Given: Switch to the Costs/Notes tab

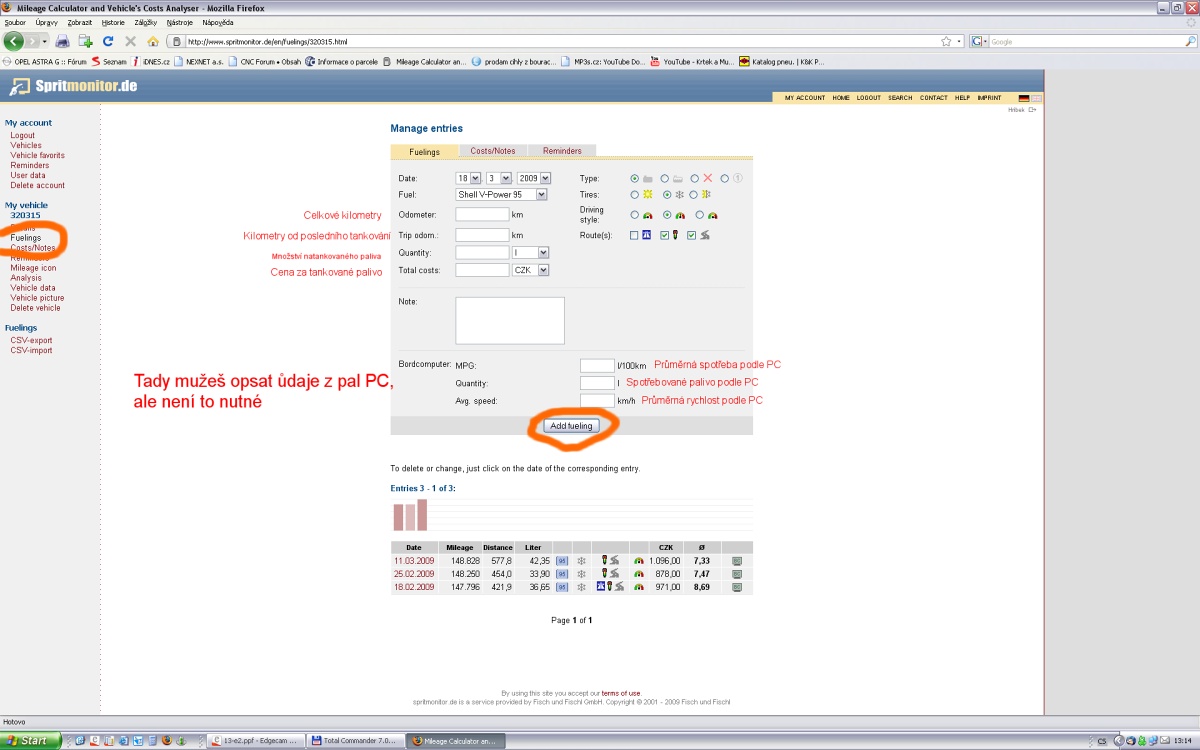Looking at the screenshot, I should [x=493, y=151].
